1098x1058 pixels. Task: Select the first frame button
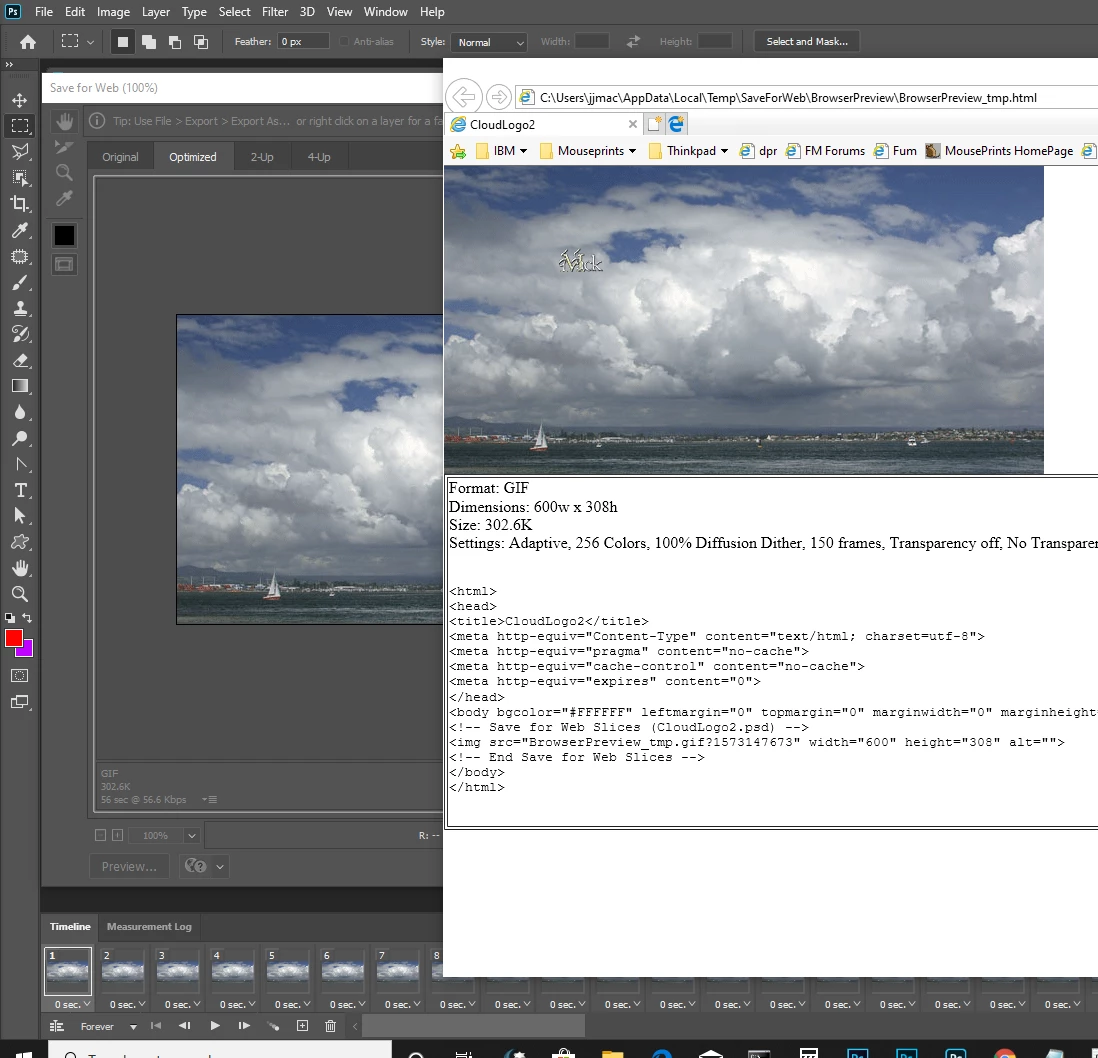pyautogui.click(x=155, y=1026)
